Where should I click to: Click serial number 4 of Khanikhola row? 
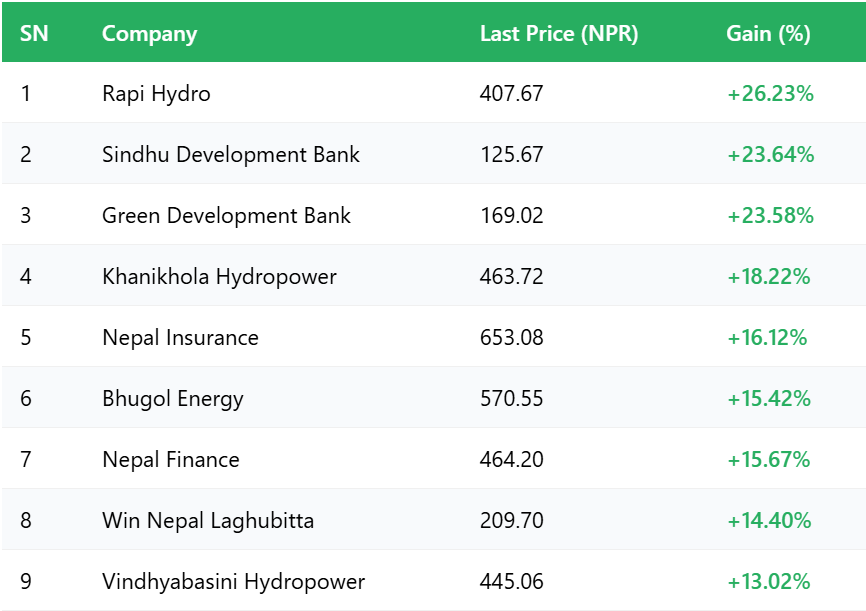(25, 276)
